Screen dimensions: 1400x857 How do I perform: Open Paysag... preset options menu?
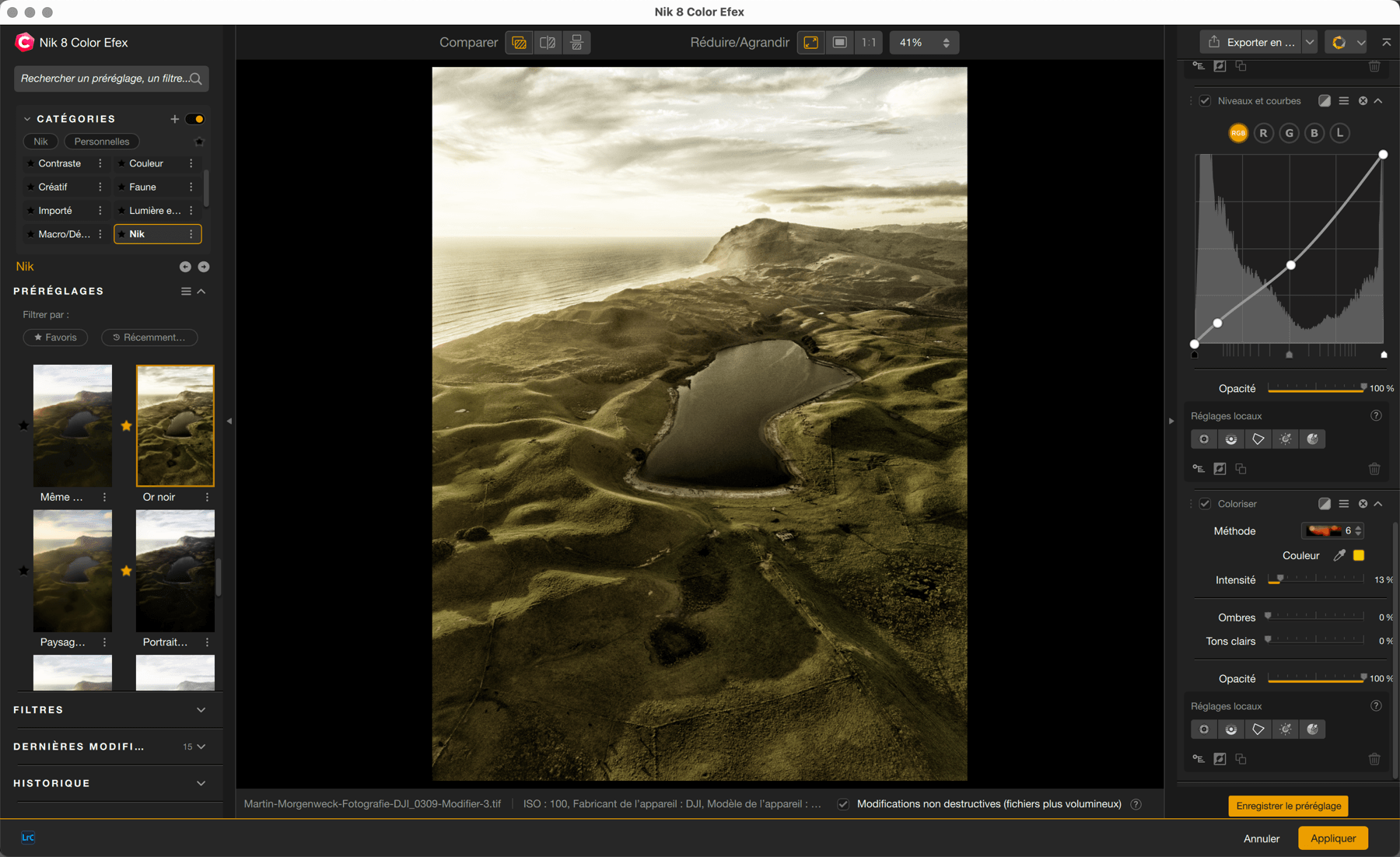point(104,642)
